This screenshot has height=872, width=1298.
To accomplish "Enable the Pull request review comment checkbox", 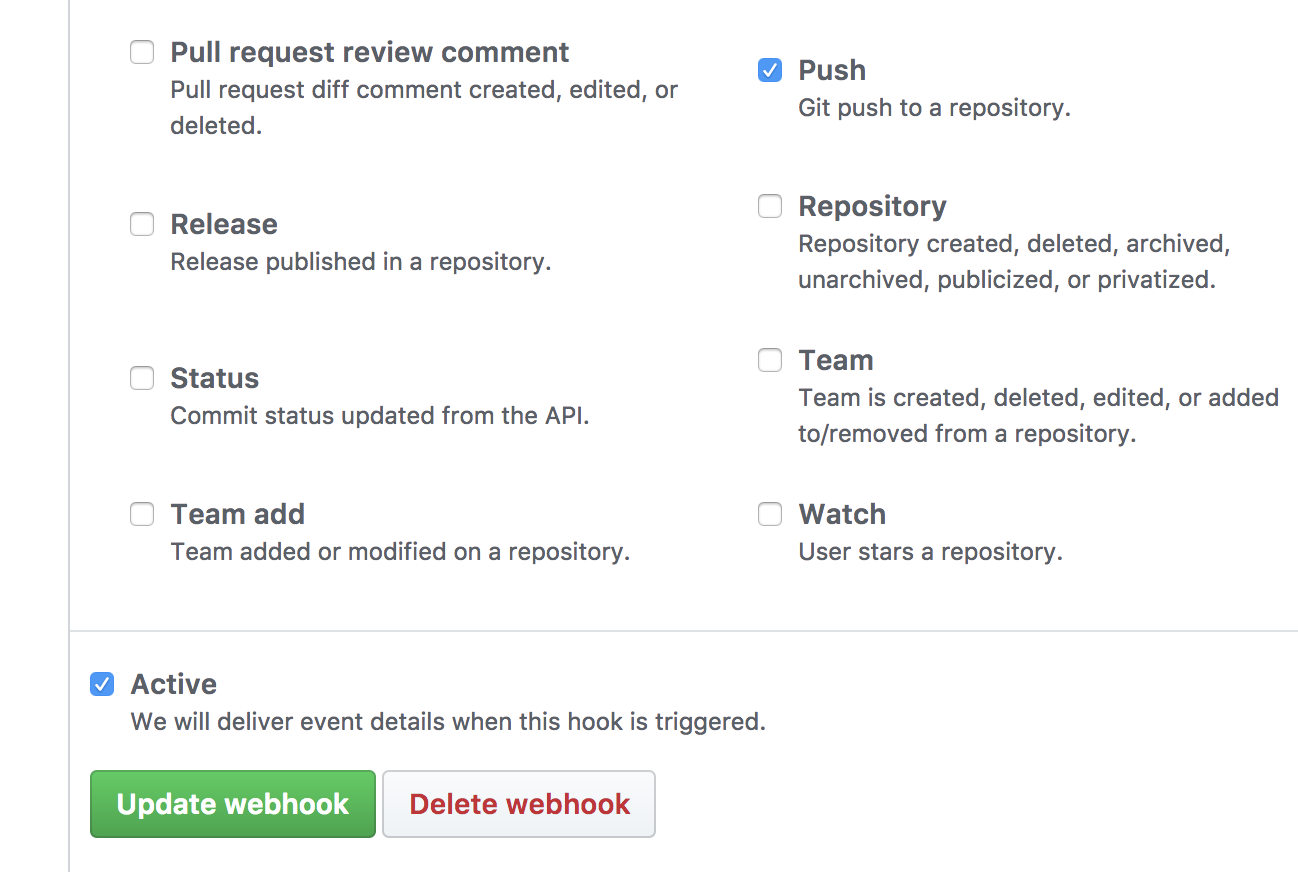I will 141,51.
